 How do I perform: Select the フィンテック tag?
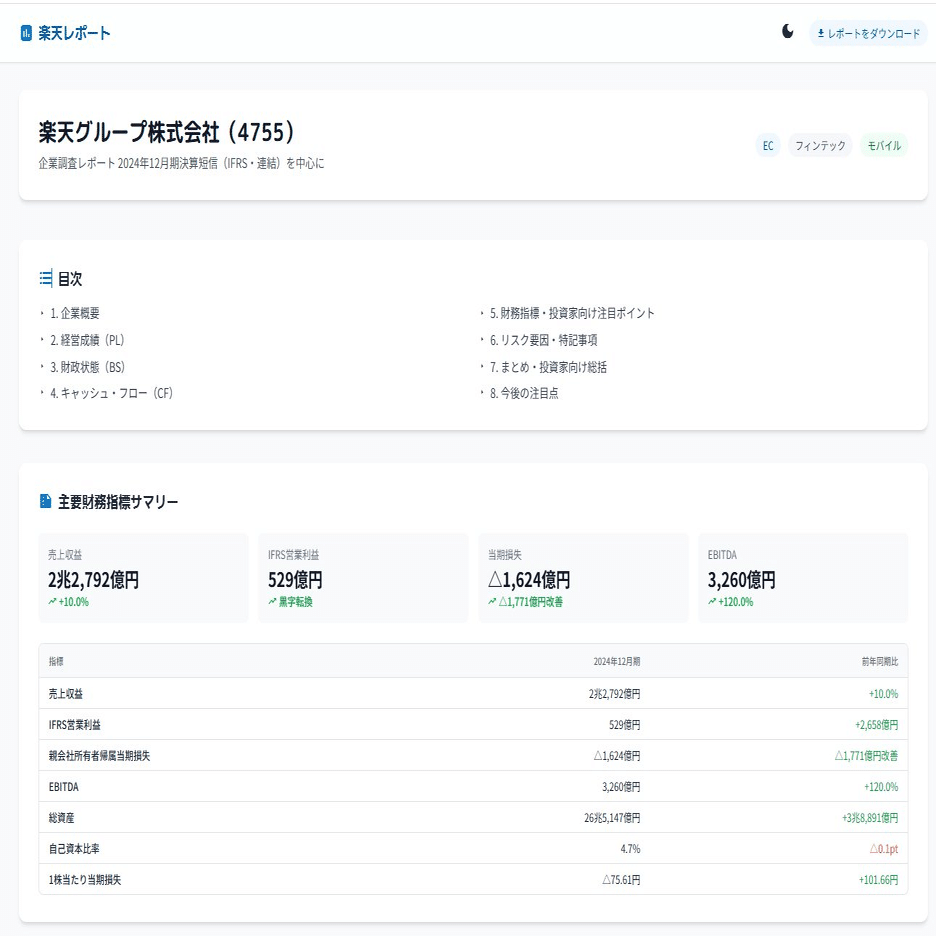point(820,146)
